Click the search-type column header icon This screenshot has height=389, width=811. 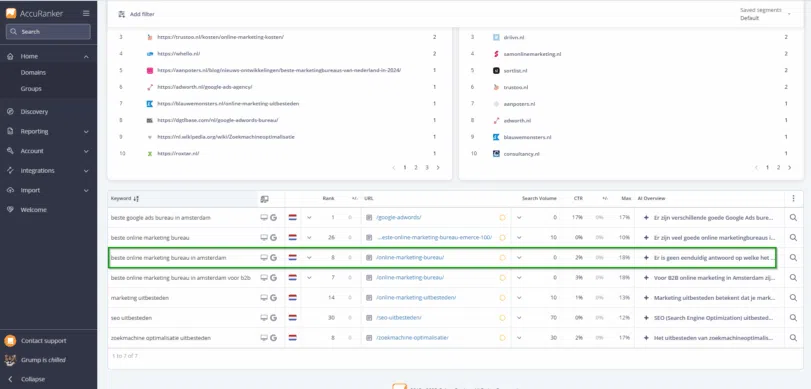tap(264, 199)
